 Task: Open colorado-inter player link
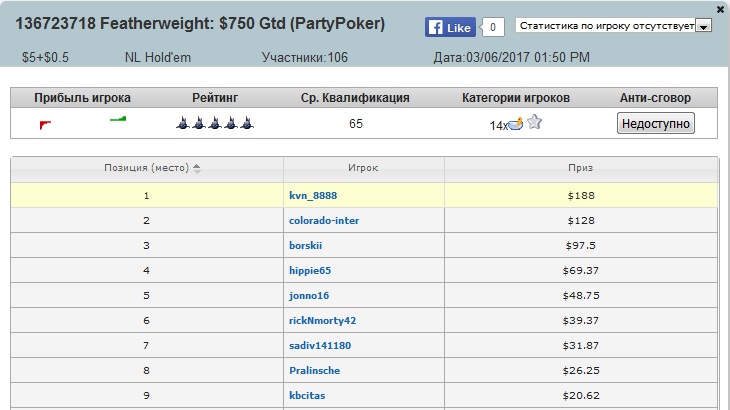tap(324, 221)
